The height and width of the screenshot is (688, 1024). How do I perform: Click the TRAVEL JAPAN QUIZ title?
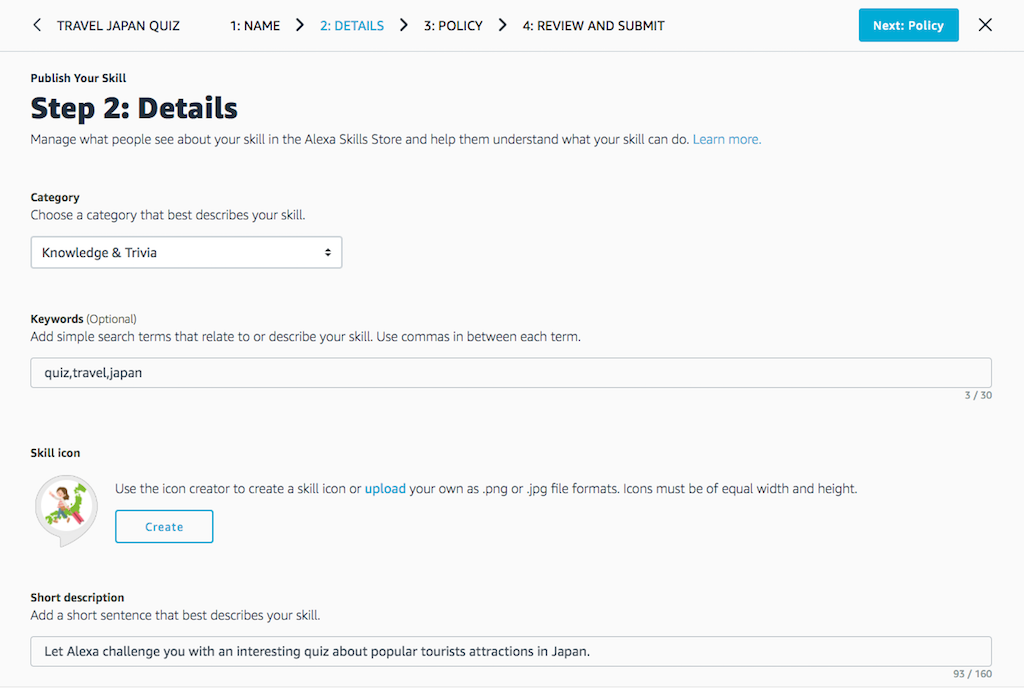pyautogui.click(x=118, y=25)
